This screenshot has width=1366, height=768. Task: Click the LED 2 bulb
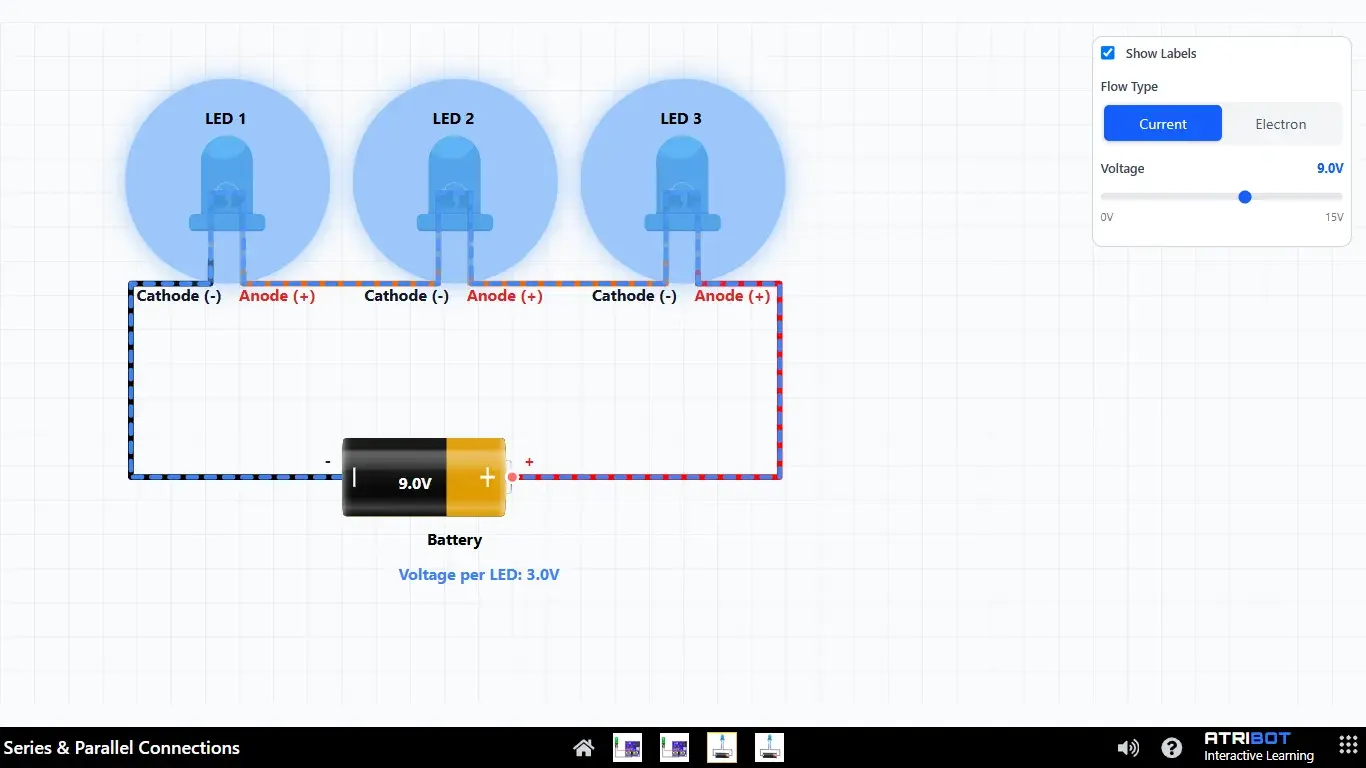pyautogui.click(x=455, y=185)
